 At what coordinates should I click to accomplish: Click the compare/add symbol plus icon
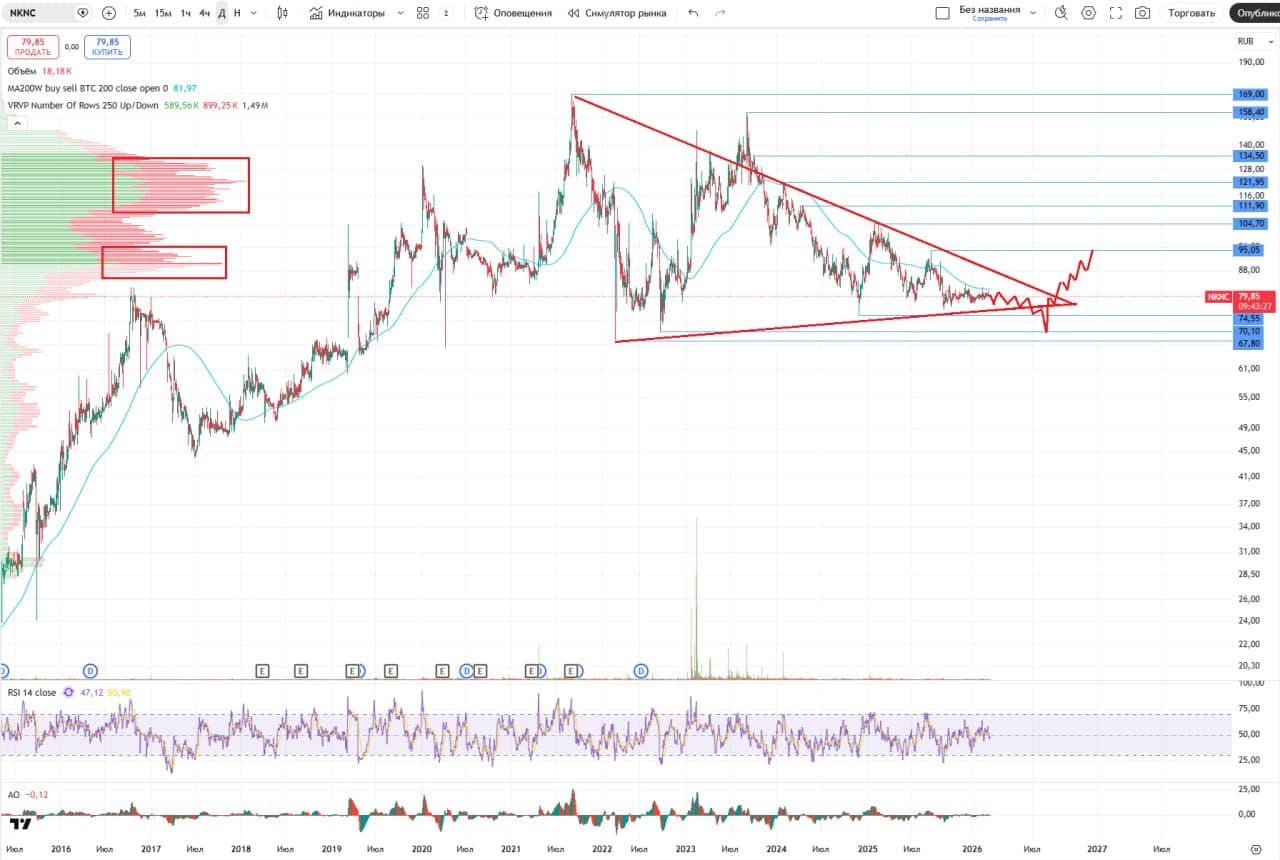coord(109,13)
